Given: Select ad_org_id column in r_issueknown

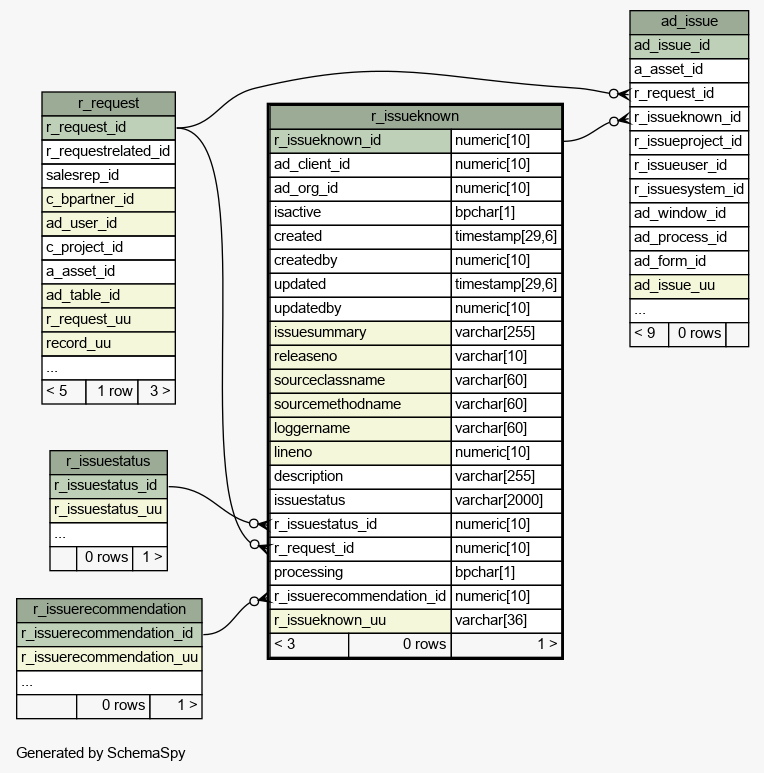Looking at the screenshot, I should tap(360, 189).
